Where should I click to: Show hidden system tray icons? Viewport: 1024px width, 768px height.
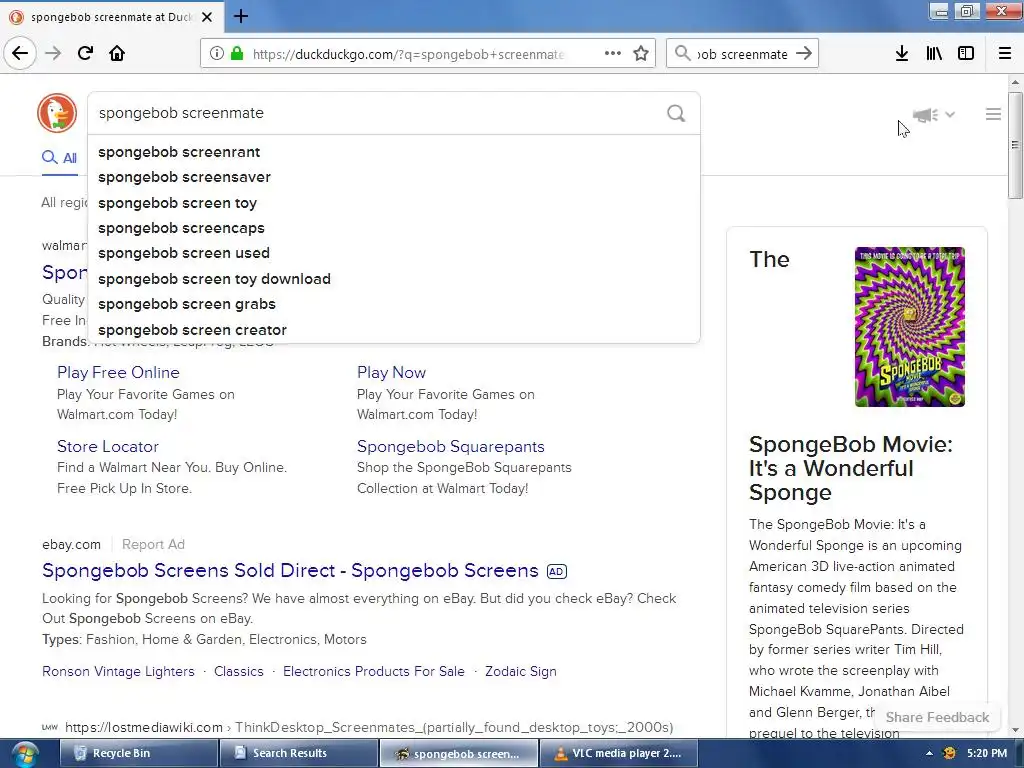pos(929,753)
